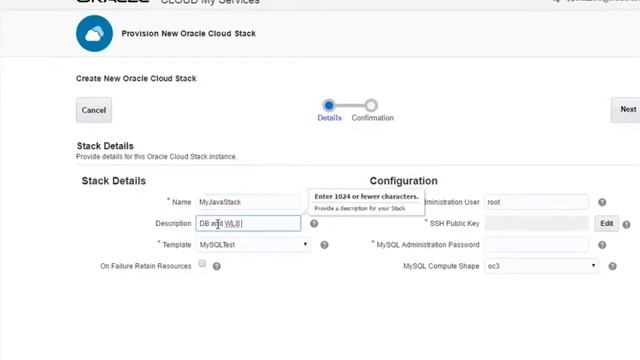Screen dimensions: 640x360
Task: Open help icon beside SSH Public Key Edit button
Action: 627,224
